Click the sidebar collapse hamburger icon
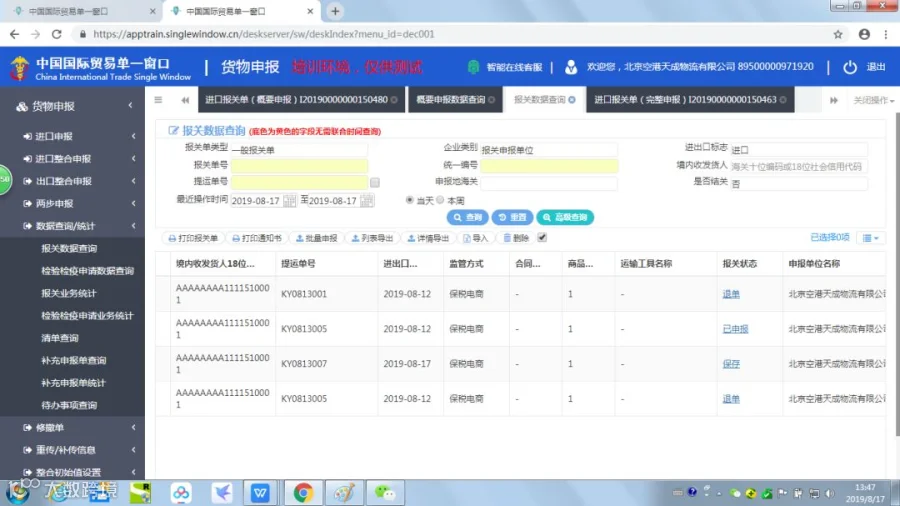 tap(158, 100)
